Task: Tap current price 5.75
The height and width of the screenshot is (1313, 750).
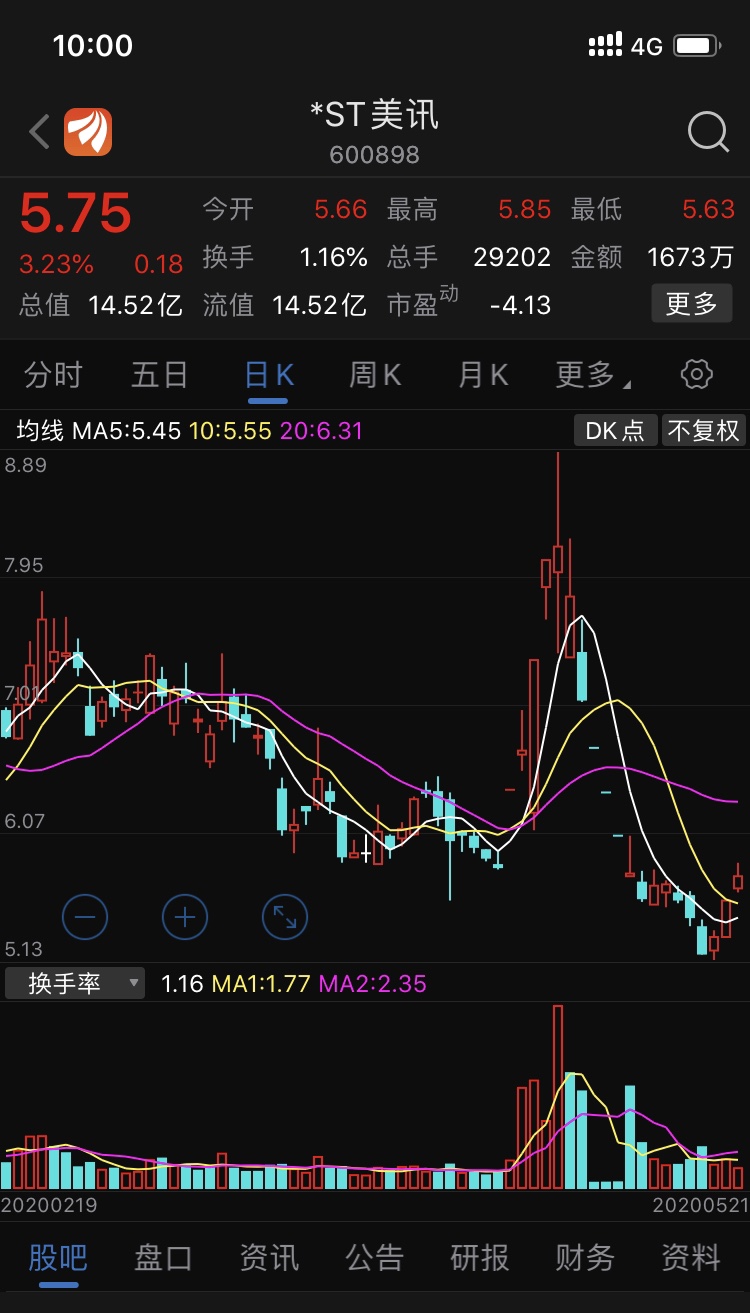Action: pyautogui.click(x=76, y=213)
